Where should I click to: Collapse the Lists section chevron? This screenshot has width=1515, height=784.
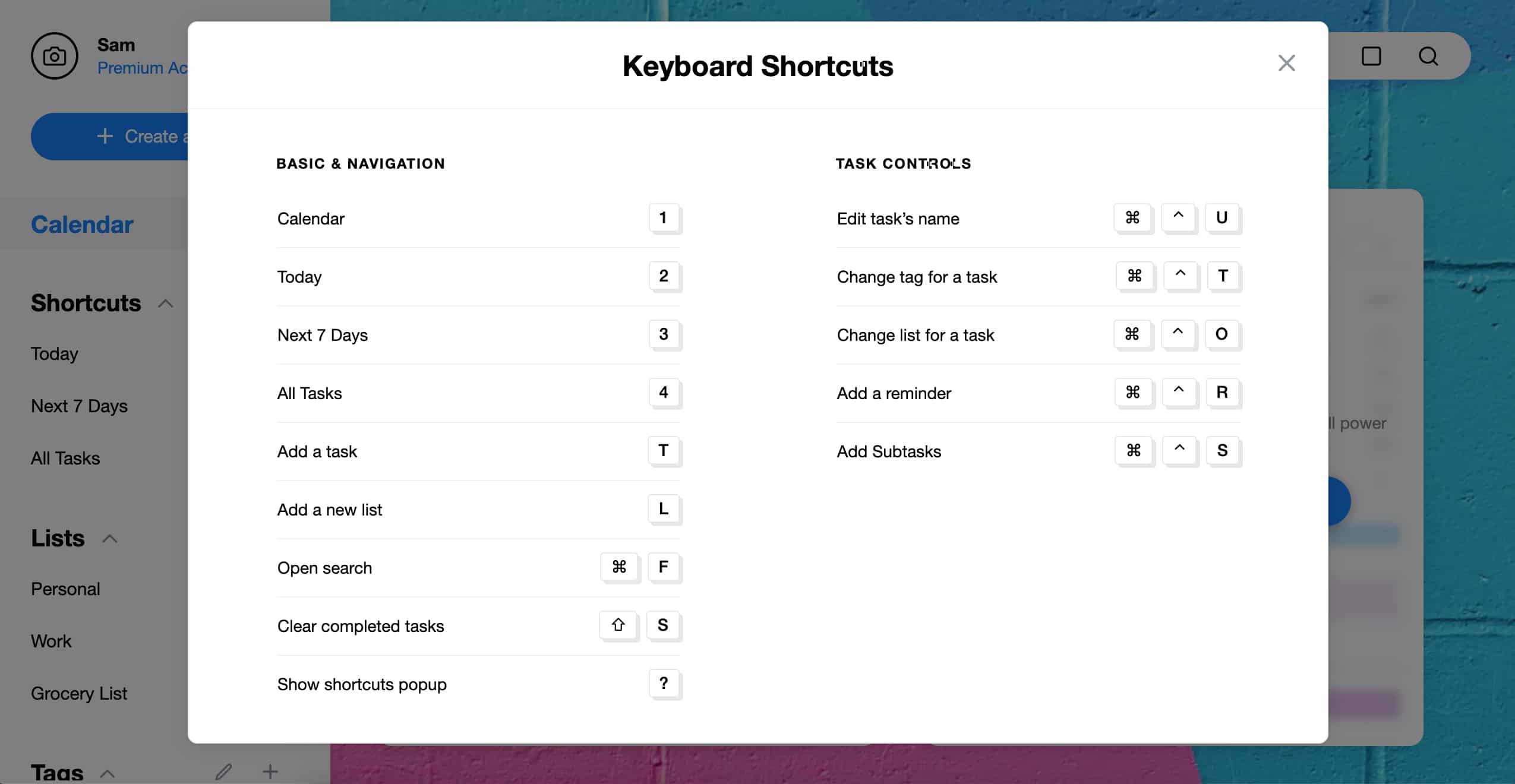point(110,539)
